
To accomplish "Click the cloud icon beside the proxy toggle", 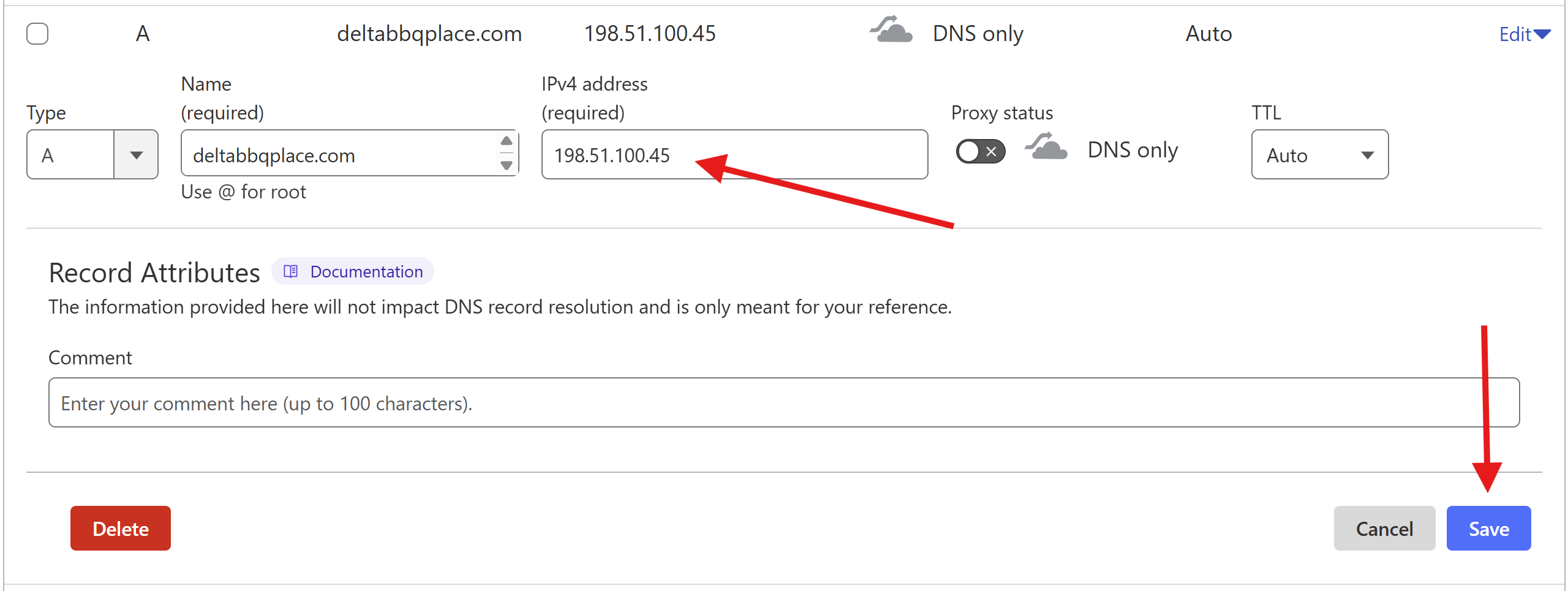I will click(x=1046, y=148).
